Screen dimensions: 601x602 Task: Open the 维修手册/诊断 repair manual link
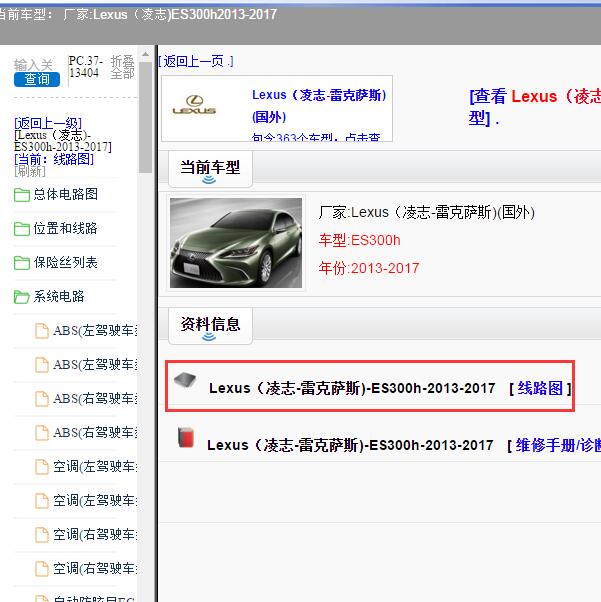click(x=558, y=445)
